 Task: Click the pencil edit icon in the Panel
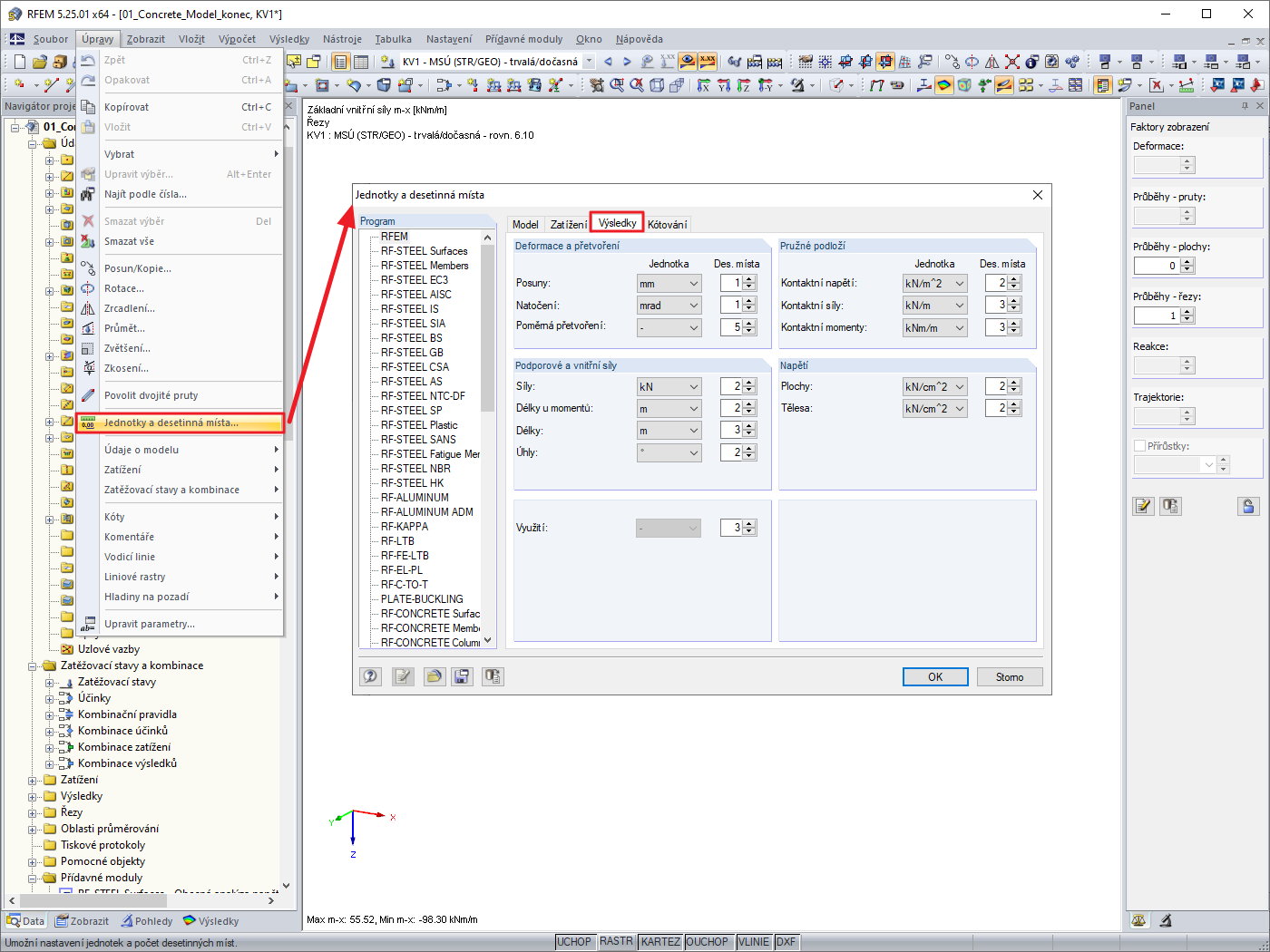[1143, 506]
